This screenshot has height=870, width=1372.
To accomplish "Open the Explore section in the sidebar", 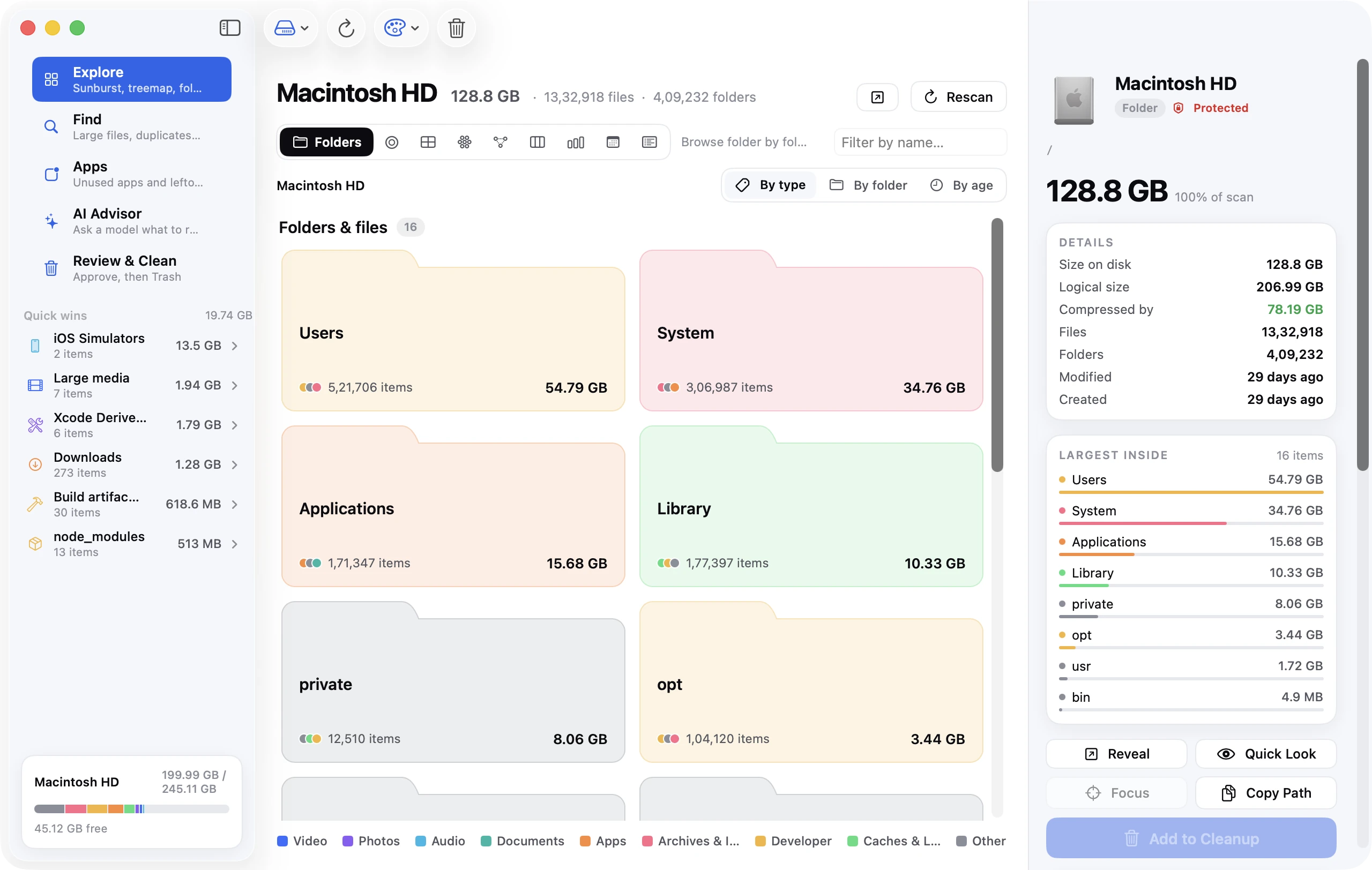I will coord(132,80).
